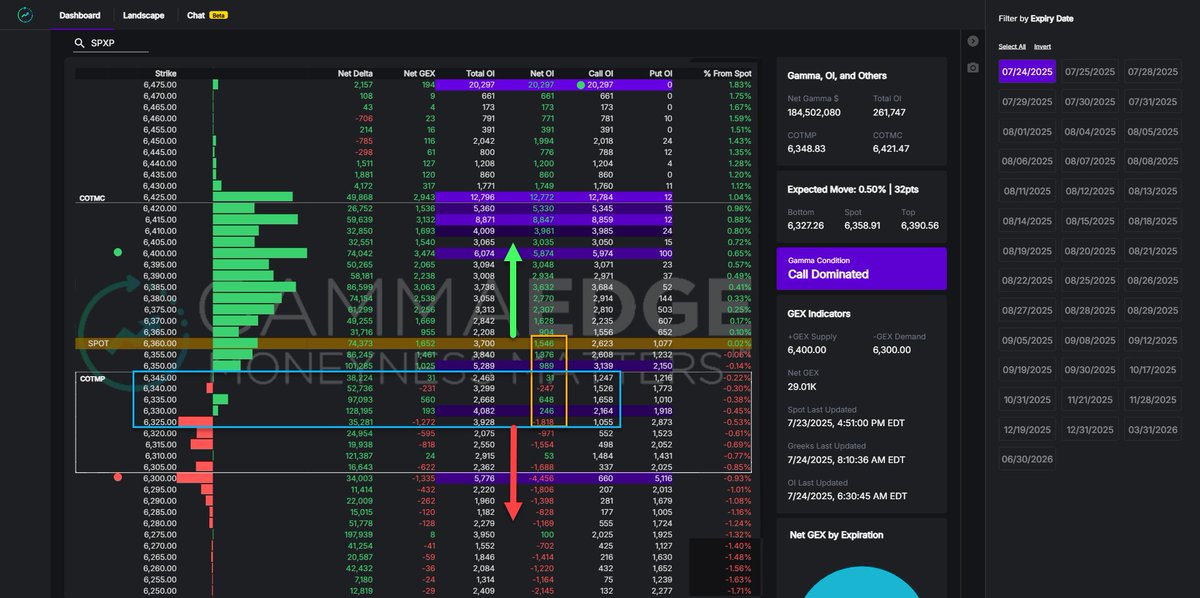Toggle the 08/15/2025 expiry filter
1200x598 pixels.
pyautogui.click(x=1089, y=221)
